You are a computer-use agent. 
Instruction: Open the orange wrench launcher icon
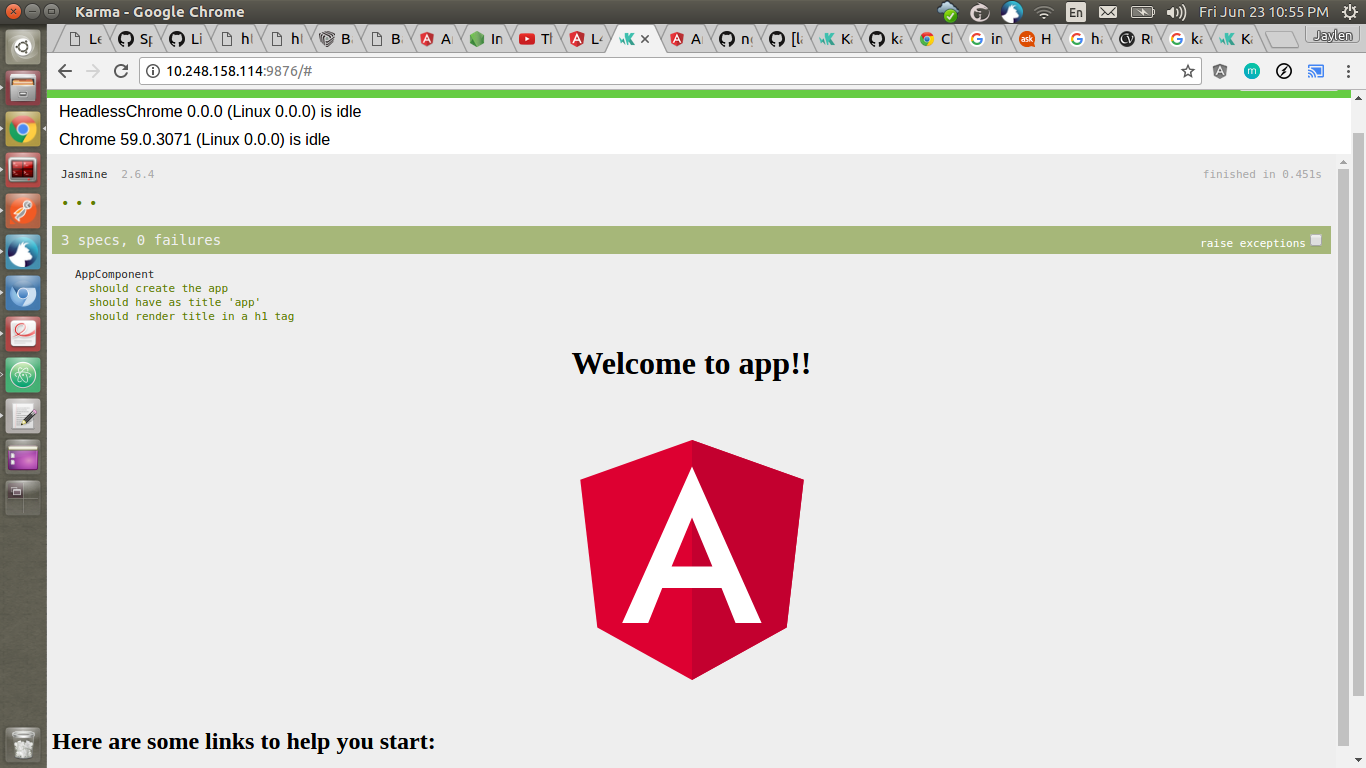tap(23, 211)
